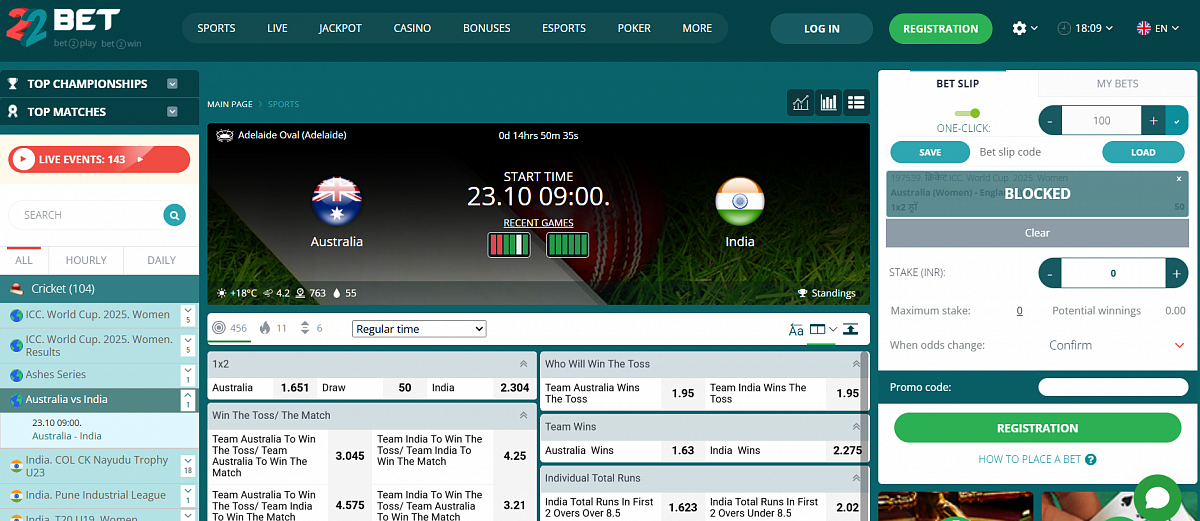Open the line chart statistics icon
Screen dimensions: 1200x521
click(x=801, y=102)
